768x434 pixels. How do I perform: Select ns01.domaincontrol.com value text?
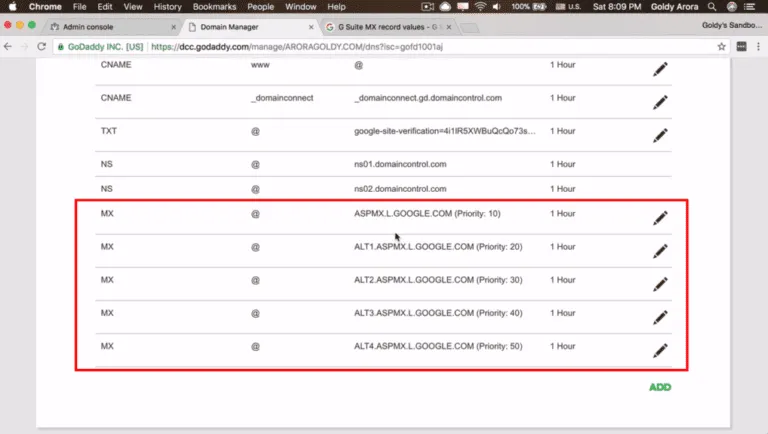pos(400,164)
